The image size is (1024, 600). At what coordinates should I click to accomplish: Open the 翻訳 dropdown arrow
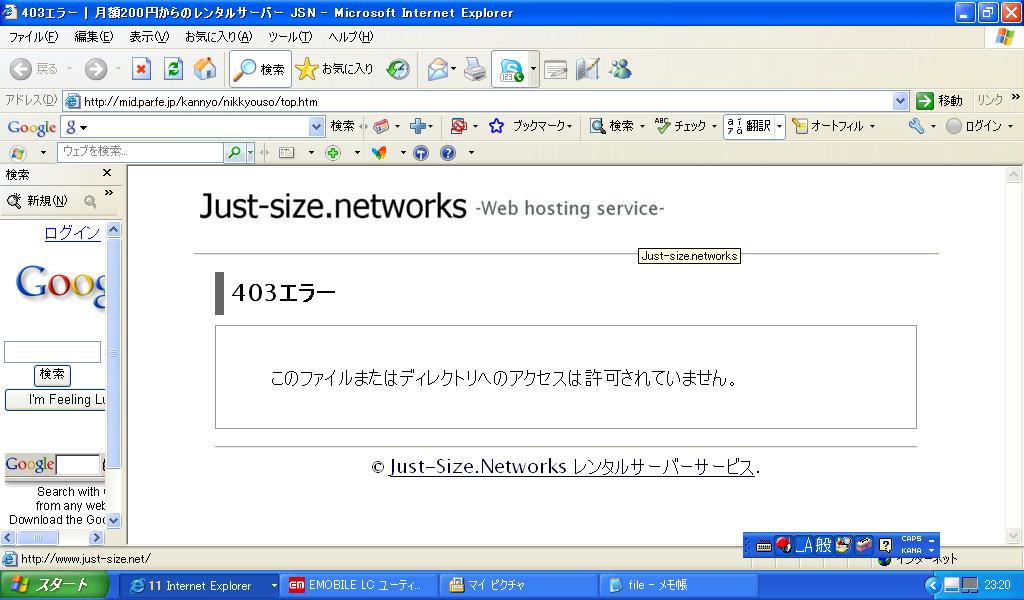780,126
